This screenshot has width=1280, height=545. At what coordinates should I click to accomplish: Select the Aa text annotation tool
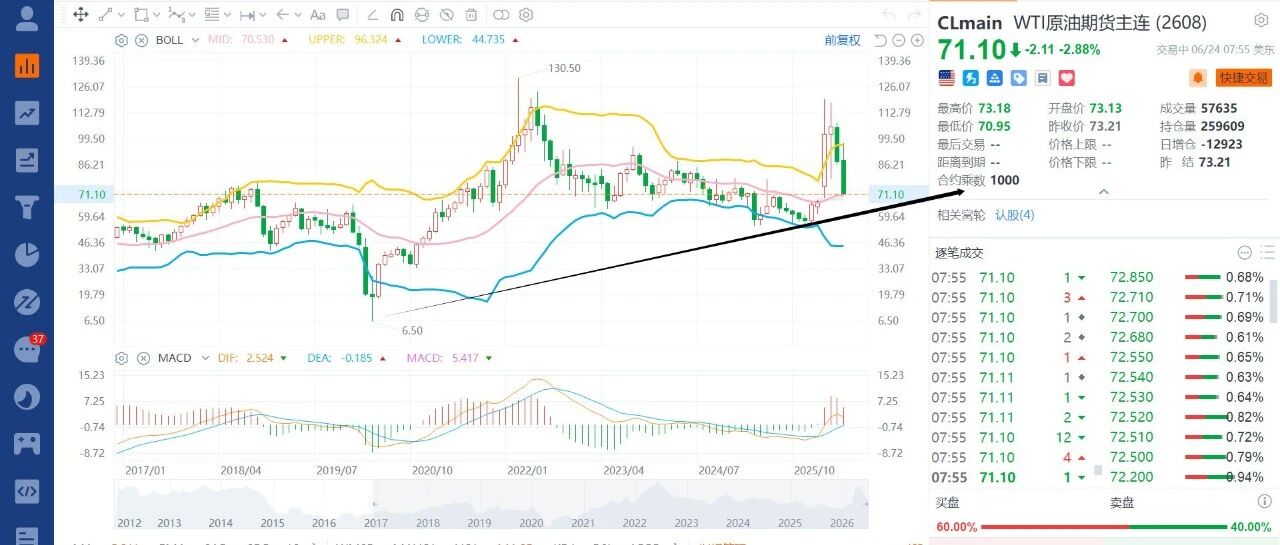coord(317,15)
